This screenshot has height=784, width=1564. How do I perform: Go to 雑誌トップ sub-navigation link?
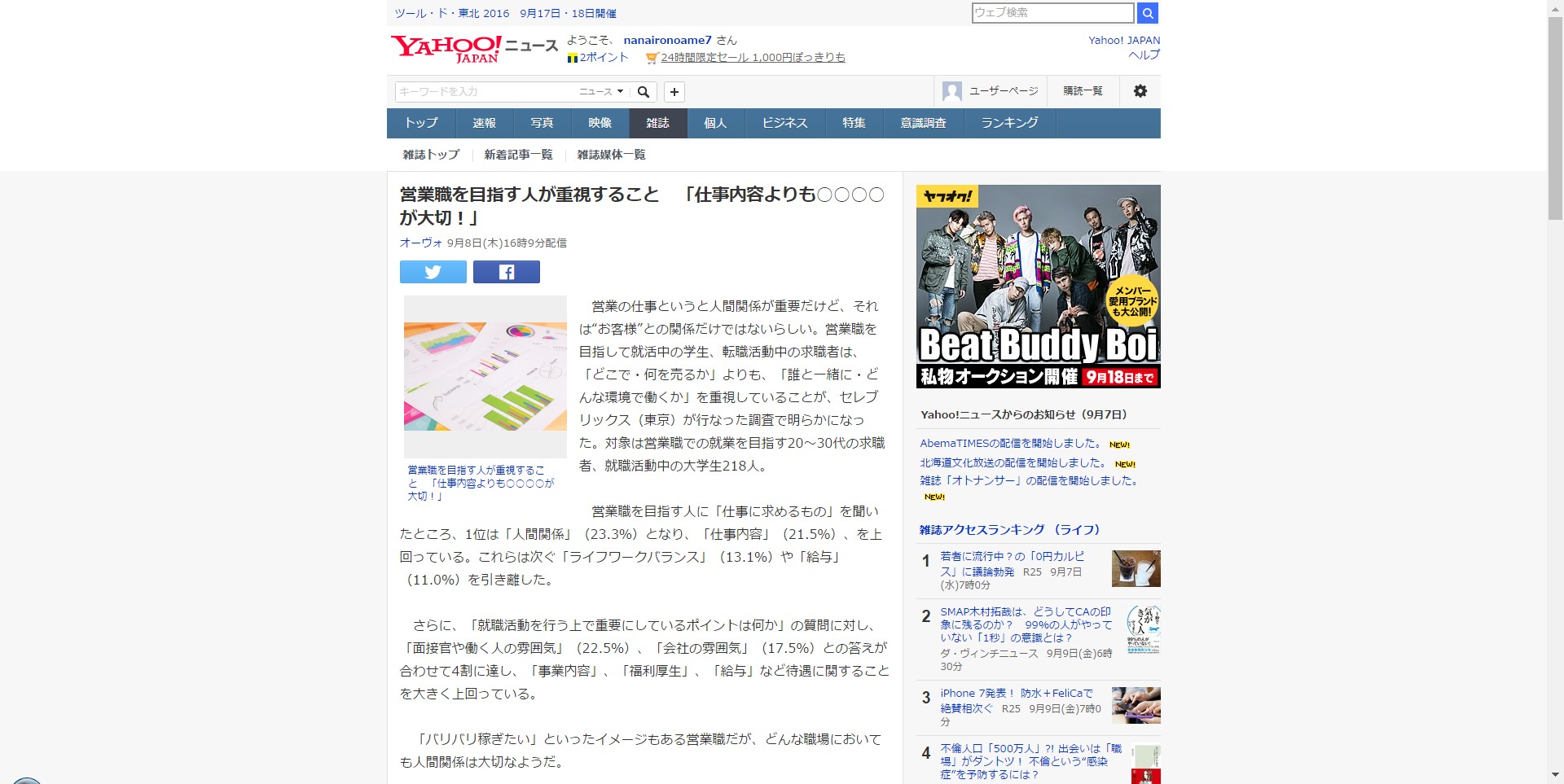[x=431, y=155]
